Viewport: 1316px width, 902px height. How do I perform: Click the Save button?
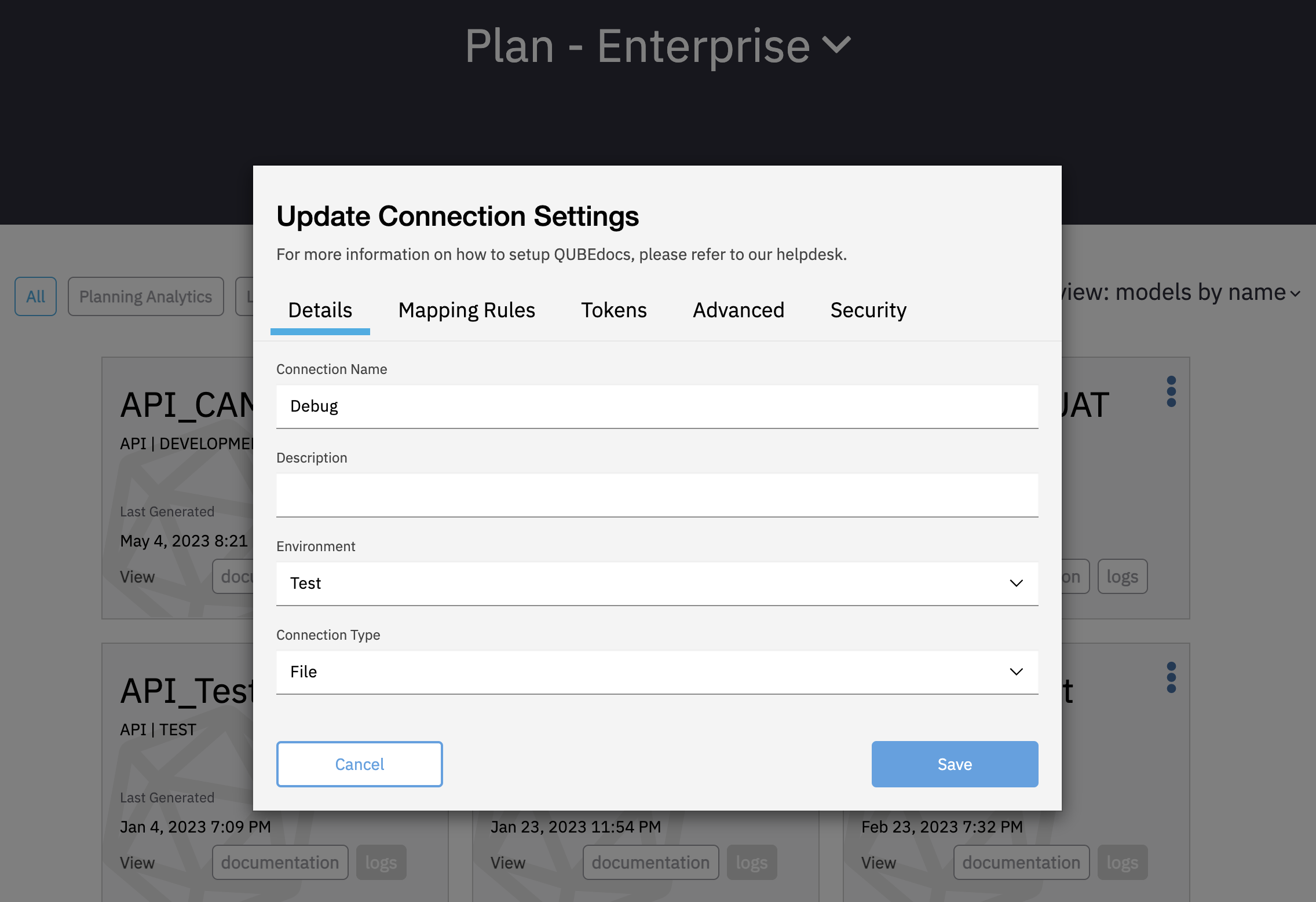955,764
